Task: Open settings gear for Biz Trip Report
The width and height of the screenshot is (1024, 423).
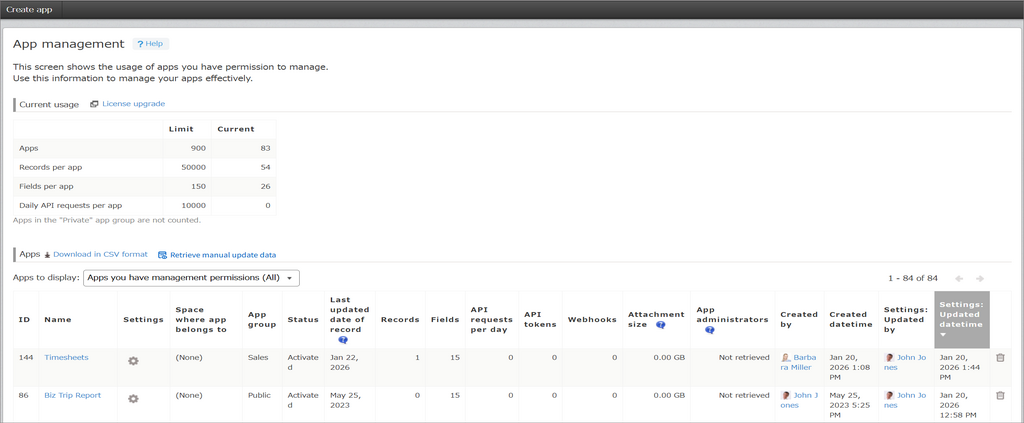Action: click(133, 398)
